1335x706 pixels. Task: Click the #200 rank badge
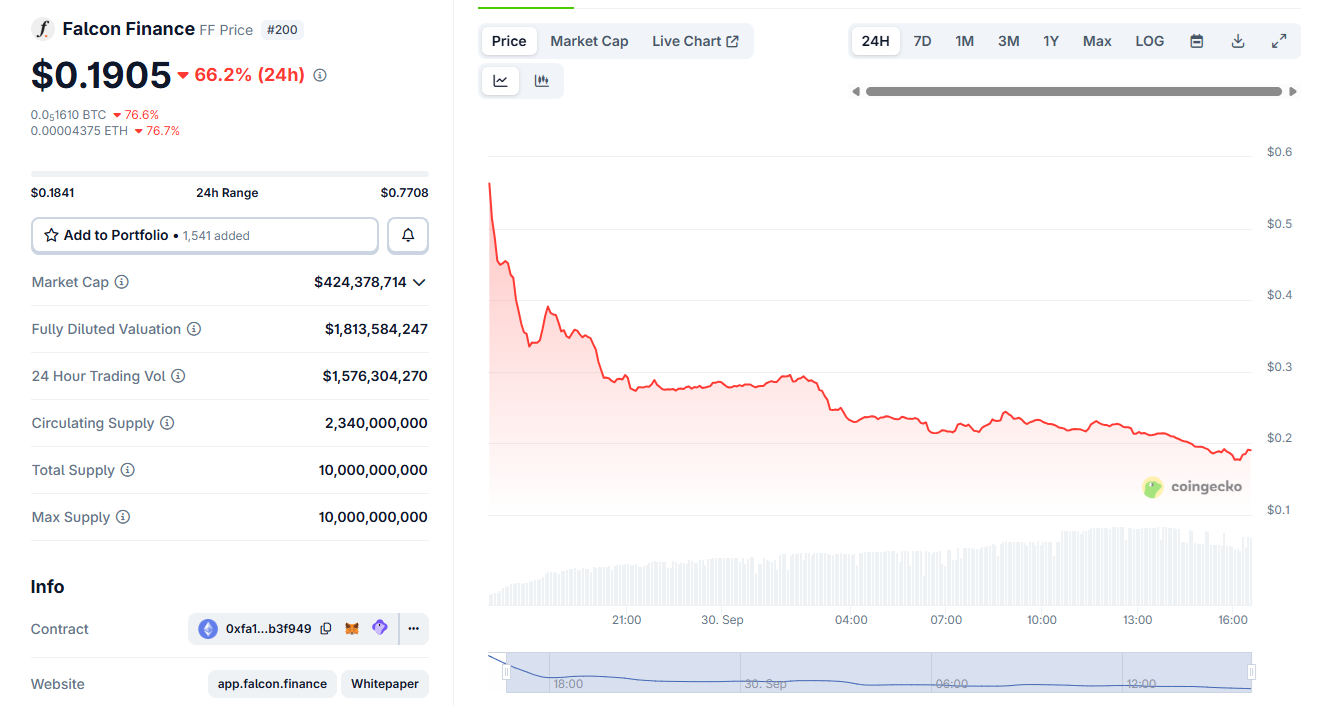point(282,30)
